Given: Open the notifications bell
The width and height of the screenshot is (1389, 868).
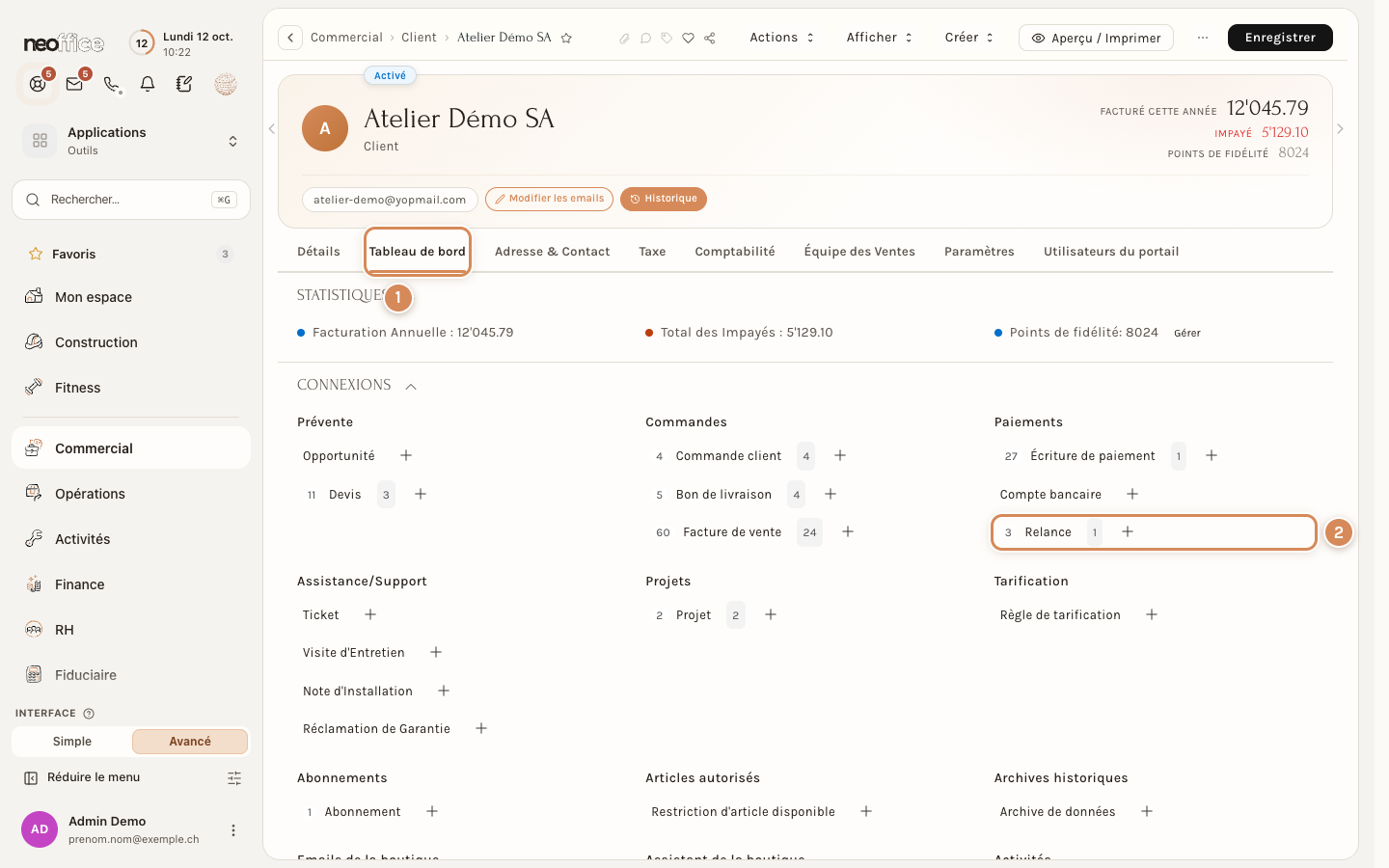Looking at the screenshot, I should coord(148,84).
